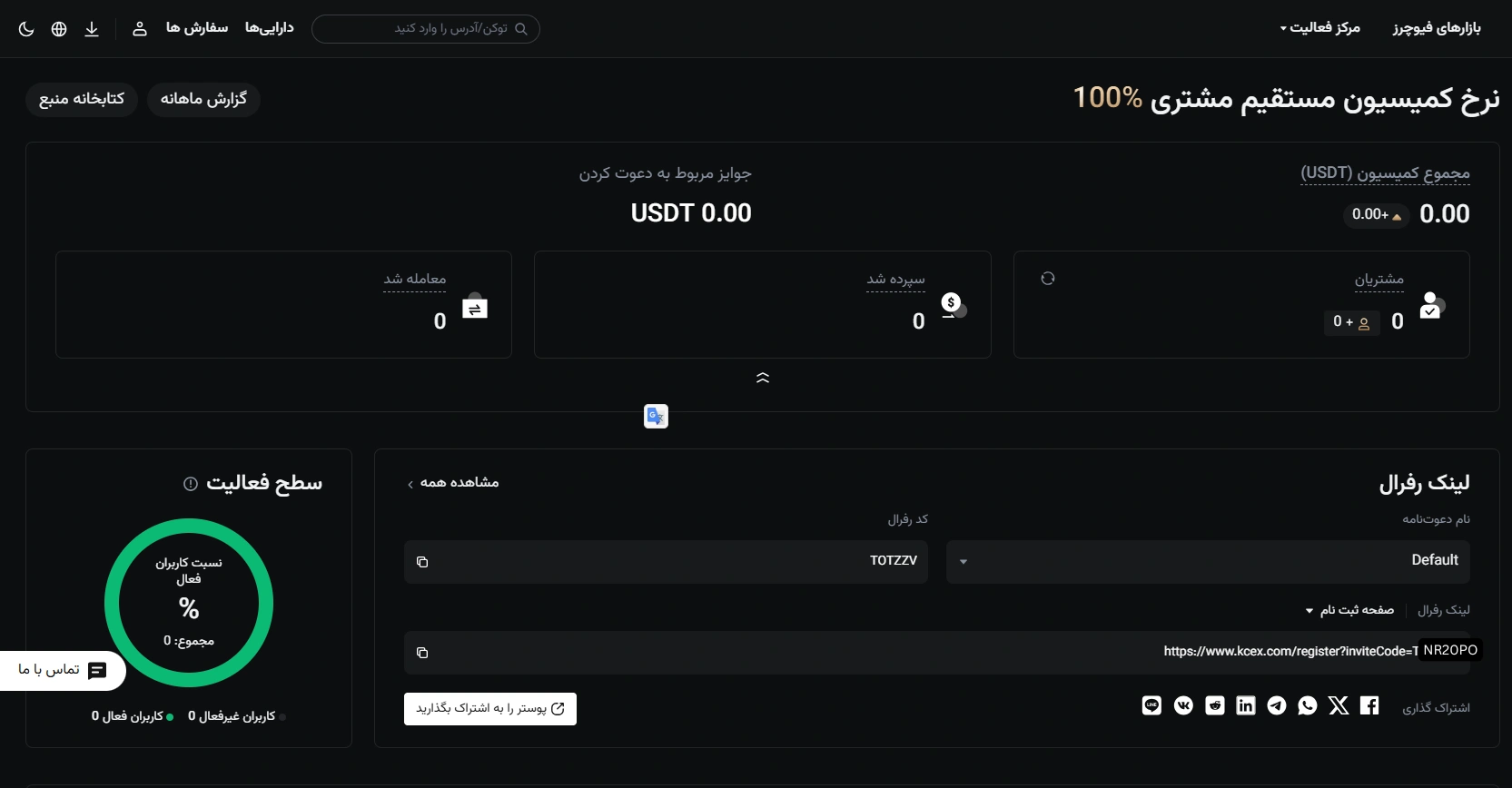Click the token/address search field
The height and width of the screenshot is (788, 1512).
pos(426,29)
